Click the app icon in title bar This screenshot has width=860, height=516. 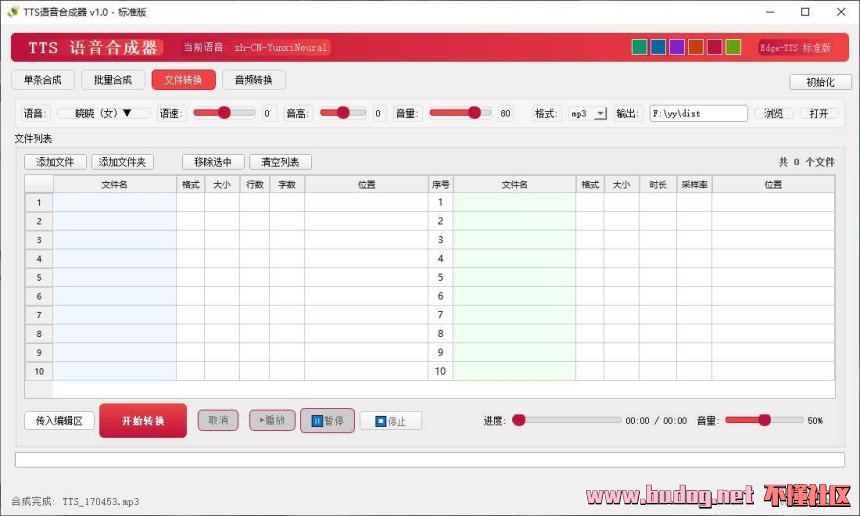(13, 12)
